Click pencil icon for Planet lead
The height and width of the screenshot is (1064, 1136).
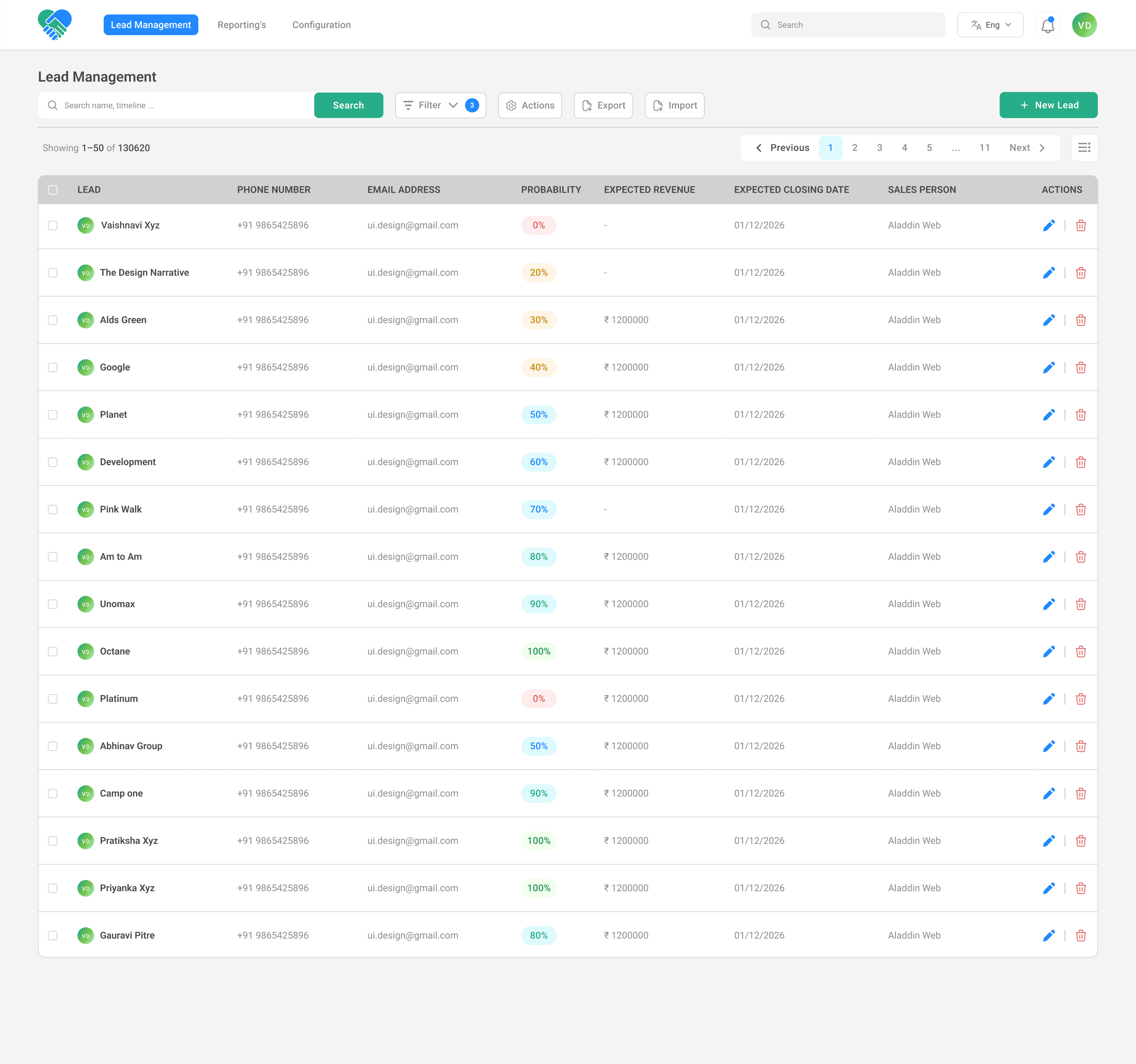tap(1048, 415)
